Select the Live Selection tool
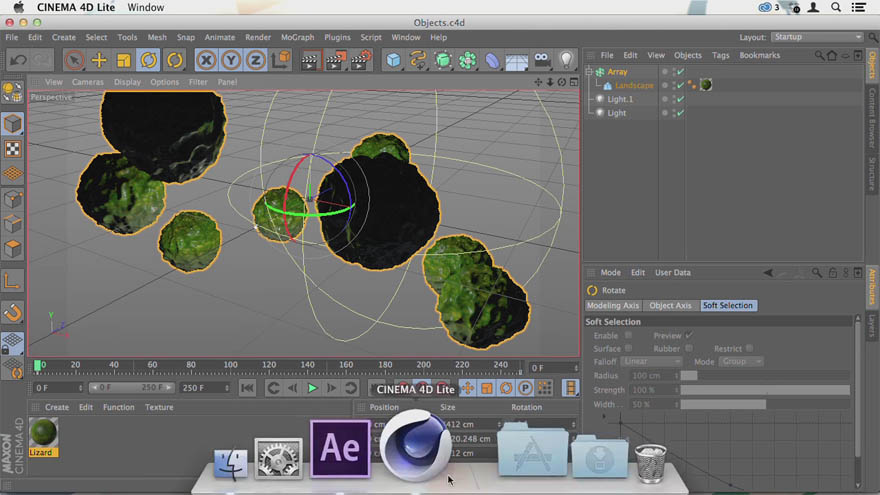This screenshot has width=880, height=495. (74, 60)
